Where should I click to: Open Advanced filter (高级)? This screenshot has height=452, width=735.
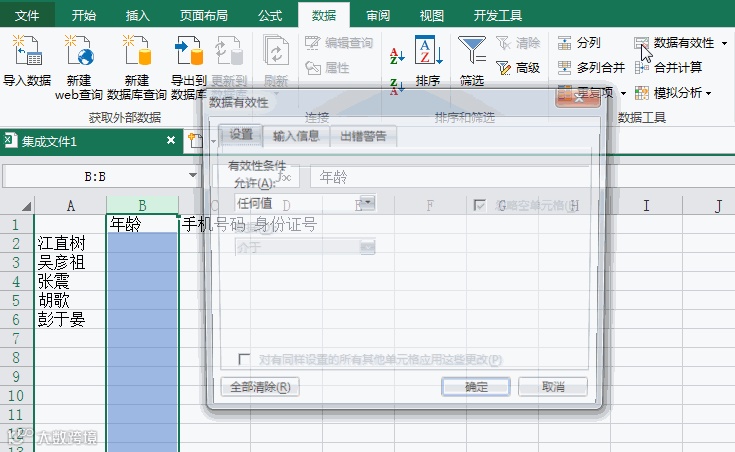[x=518, y=68]
